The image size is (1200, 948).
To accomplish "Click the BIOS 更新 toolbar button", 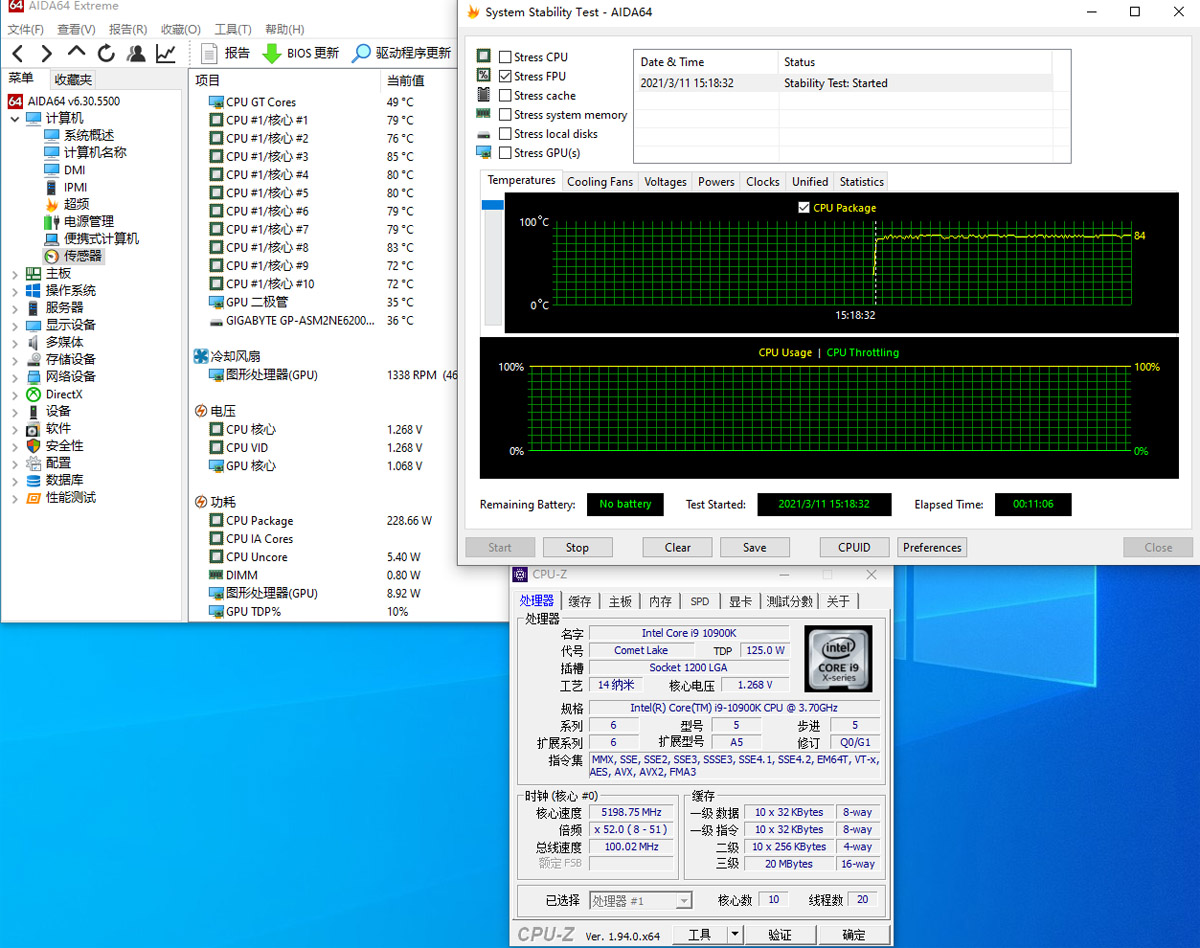I will (x=300, y=53).
